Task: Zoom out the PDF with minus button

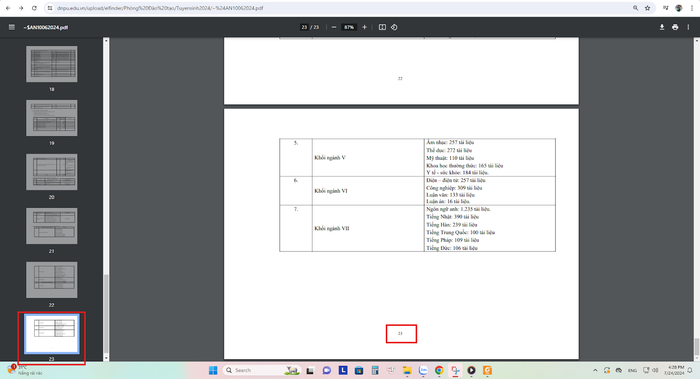Action: coord(334,27)
